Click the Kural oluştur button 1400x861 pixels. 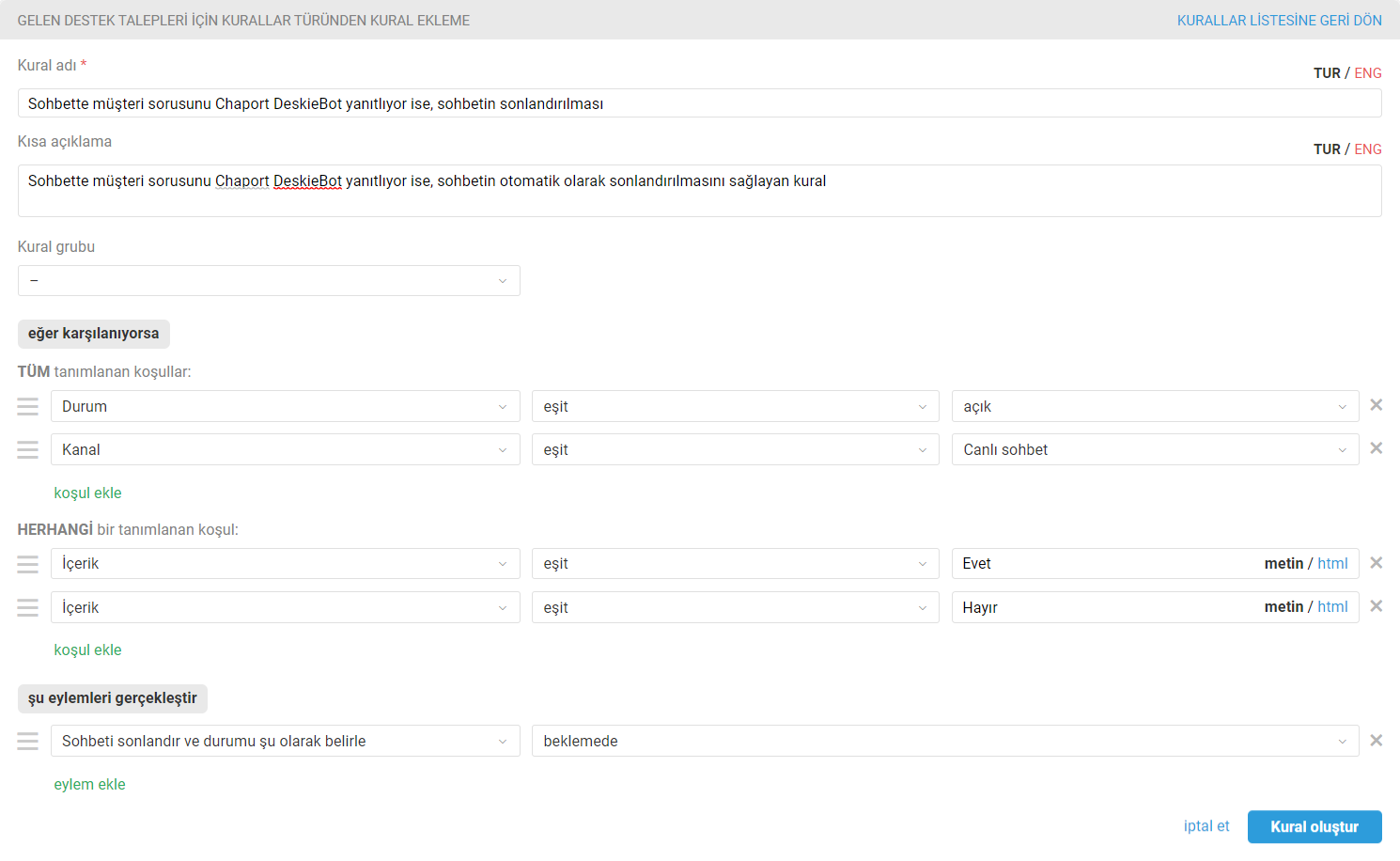pyautogui.click(x=1314, y=827)
